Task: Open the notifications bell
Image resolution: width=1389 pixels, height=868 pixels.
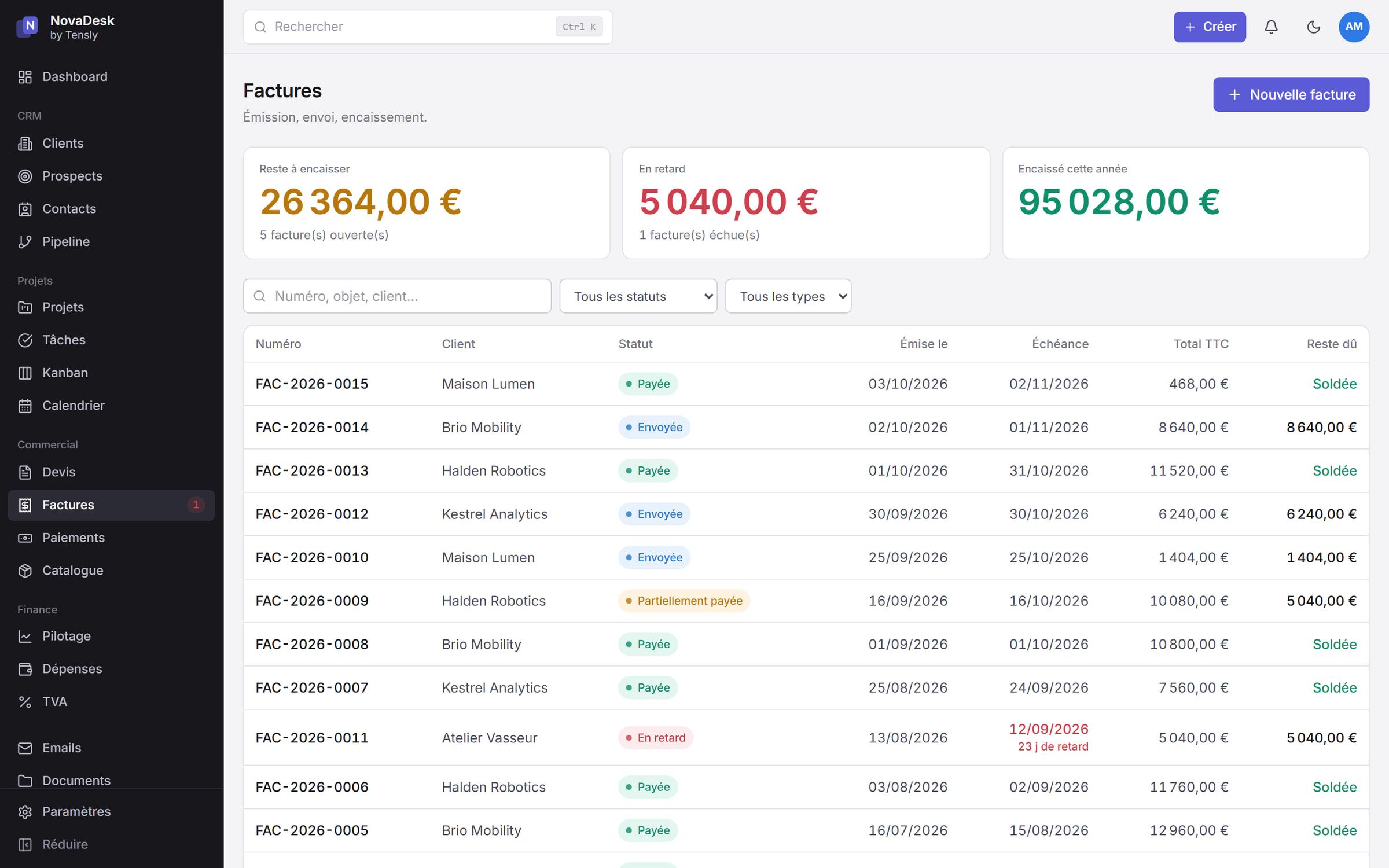Action: pos(1271,27)
